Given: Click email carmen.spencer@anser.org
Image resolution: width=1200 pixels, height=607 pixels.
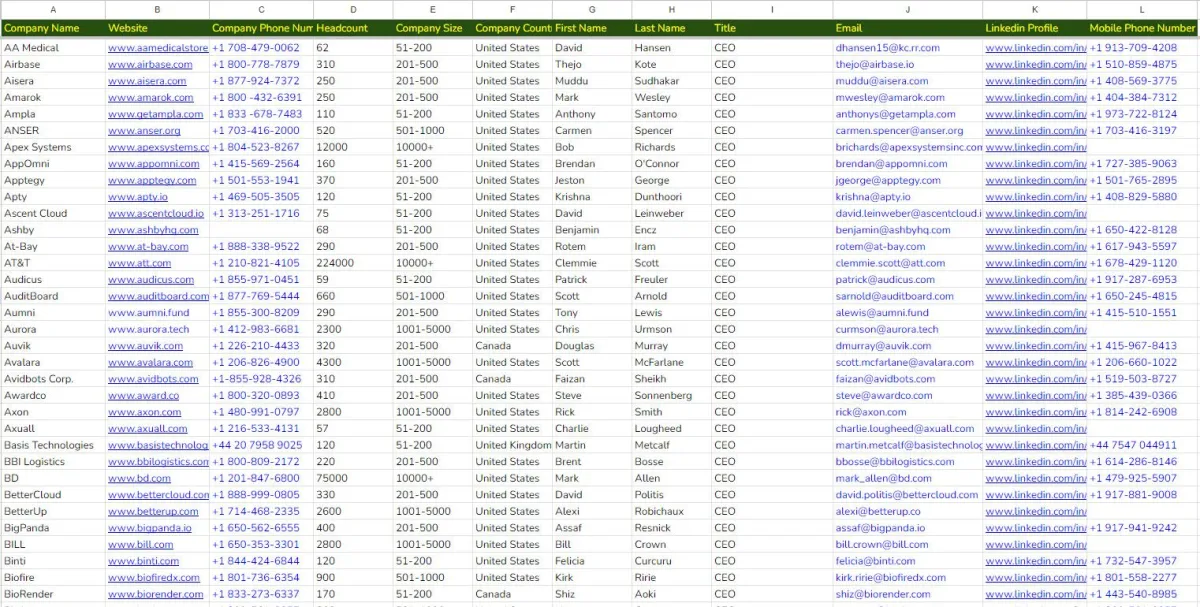Looking at the screenshot, I should [x=900, y=131].
